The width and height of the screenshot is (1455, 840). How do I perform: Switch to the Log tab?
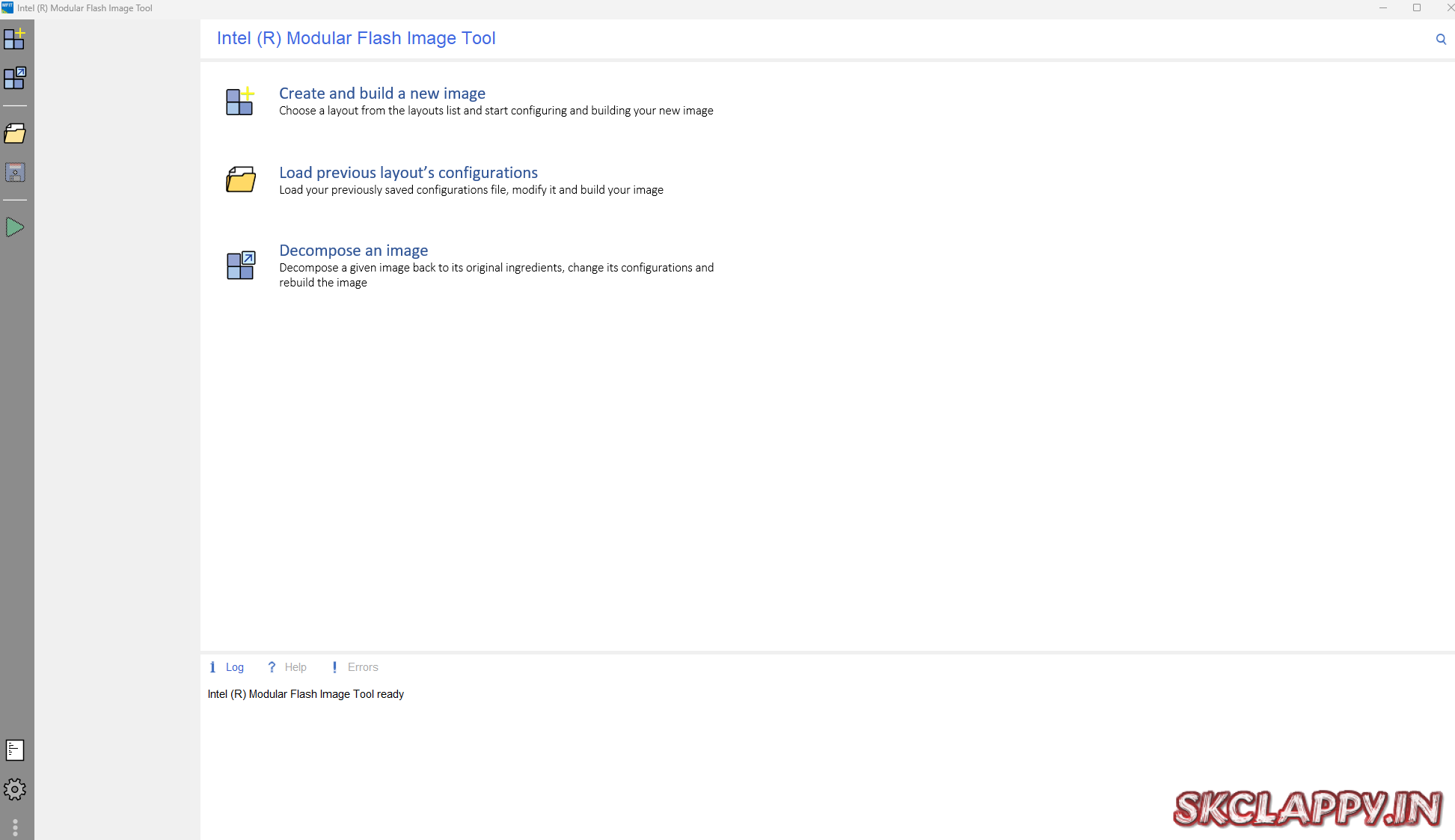pos(235,667)
